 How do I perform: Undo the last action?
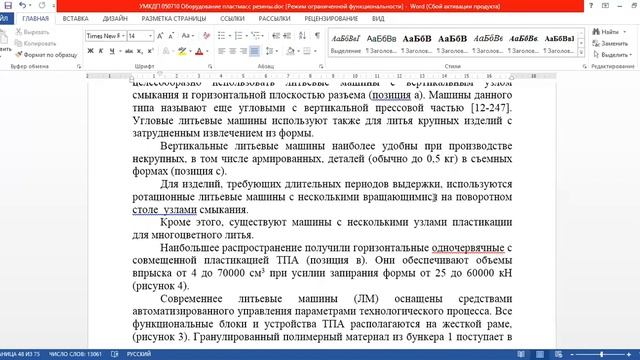point(22,6)
